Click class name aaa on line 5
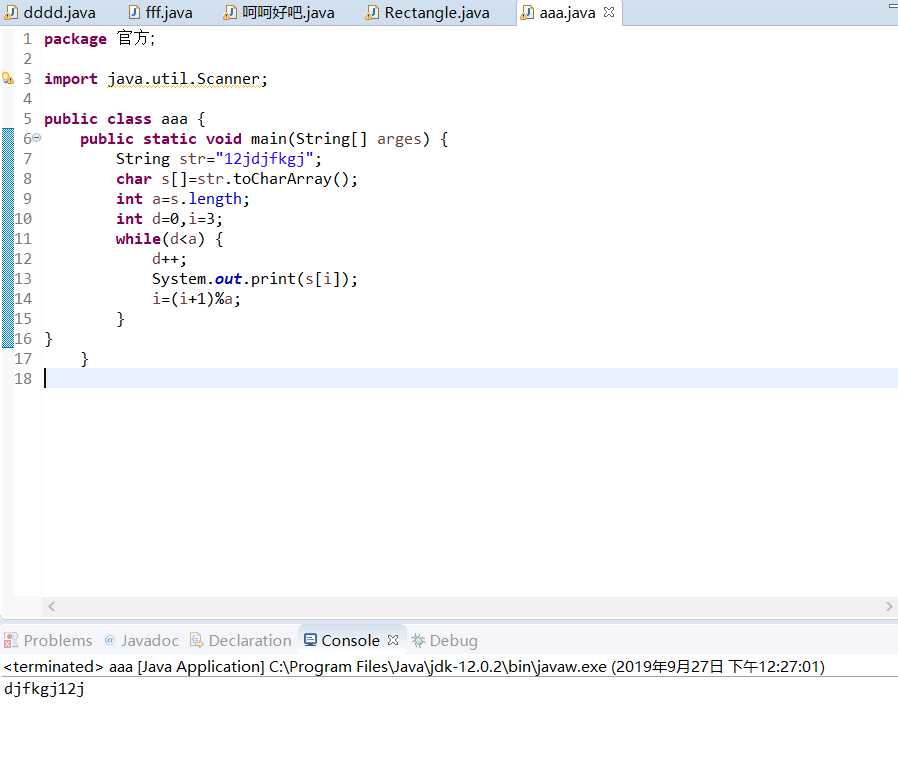 [174, 119]
